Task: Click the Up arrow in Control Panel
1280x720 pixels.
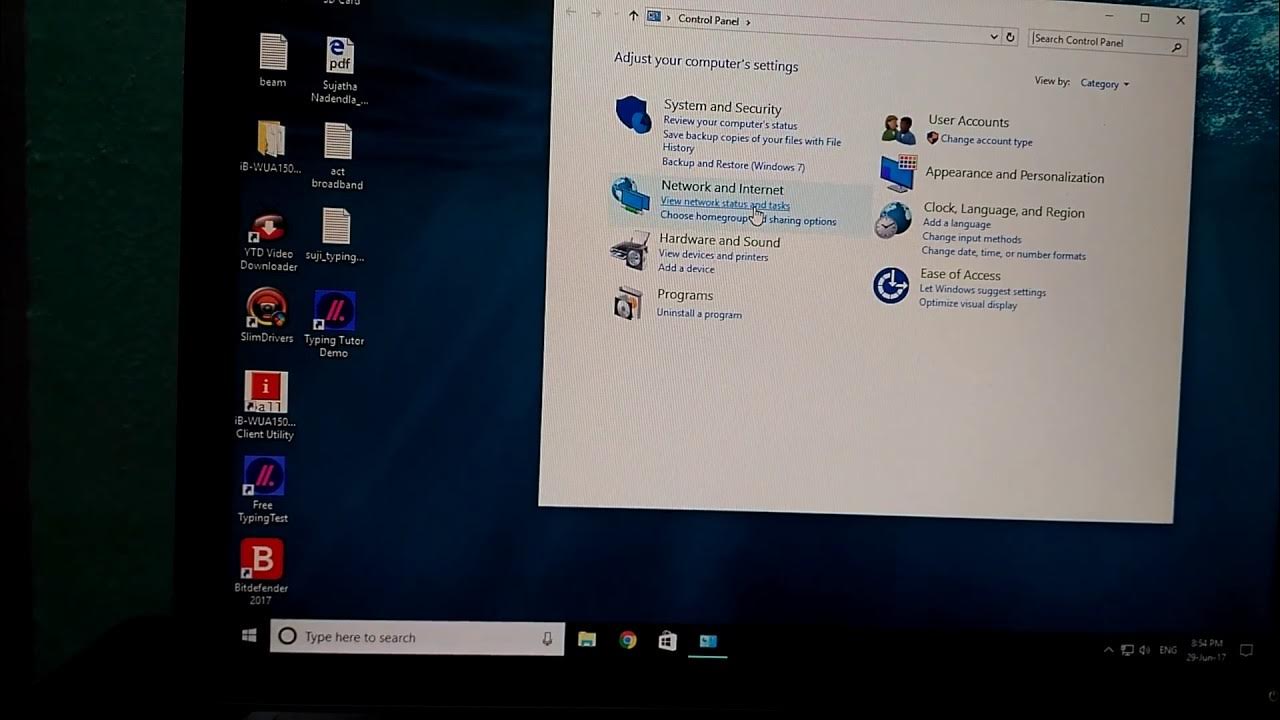Action: 633,15
